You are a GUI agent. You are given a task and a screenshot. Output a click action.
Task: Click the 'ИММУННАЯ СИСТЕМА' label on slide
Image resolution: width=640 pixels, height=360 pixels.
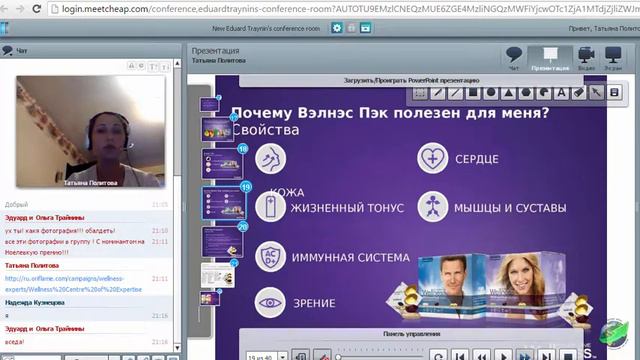click(x=351, y=258)
